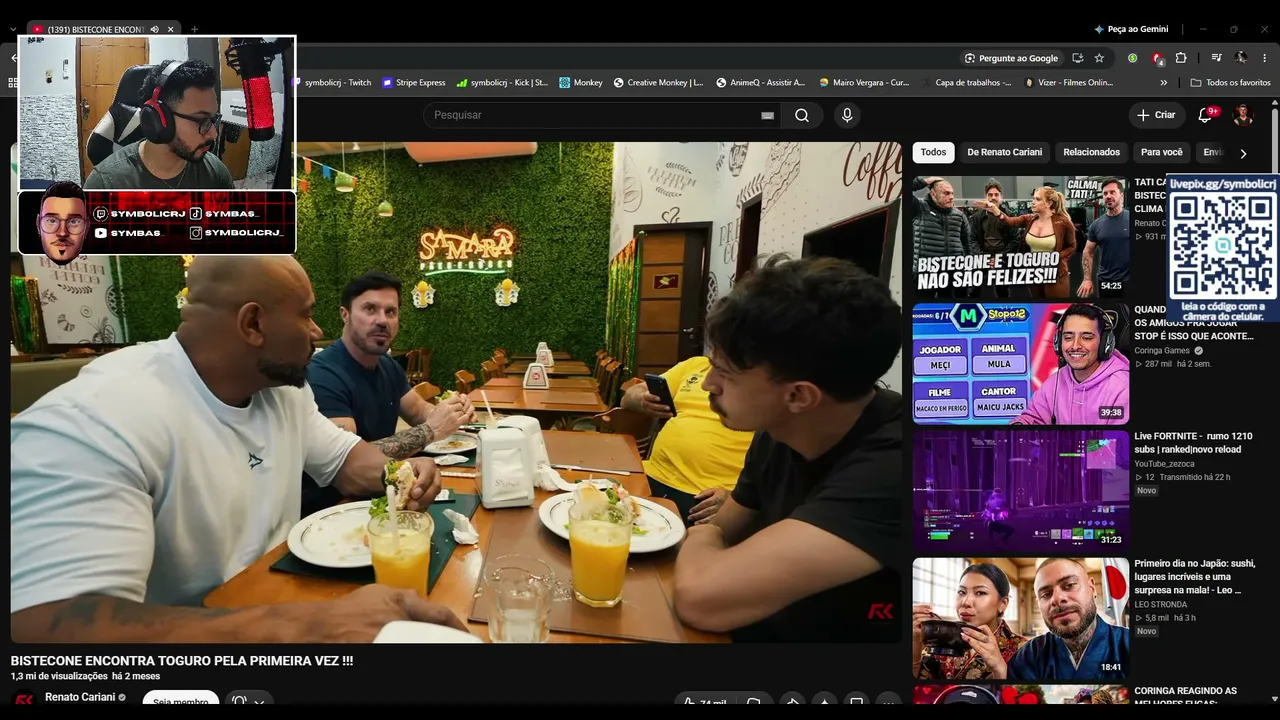Open the Stopots Coringa Games video thumbnail
Screen dimensions: 1280x720
tap(1021, 364)
